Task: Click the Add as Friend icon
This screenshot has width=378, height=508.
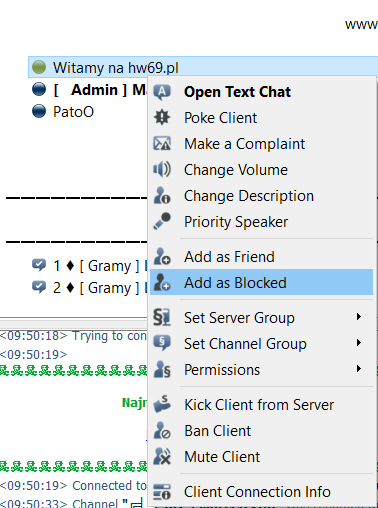Action: tap(162, 256)
